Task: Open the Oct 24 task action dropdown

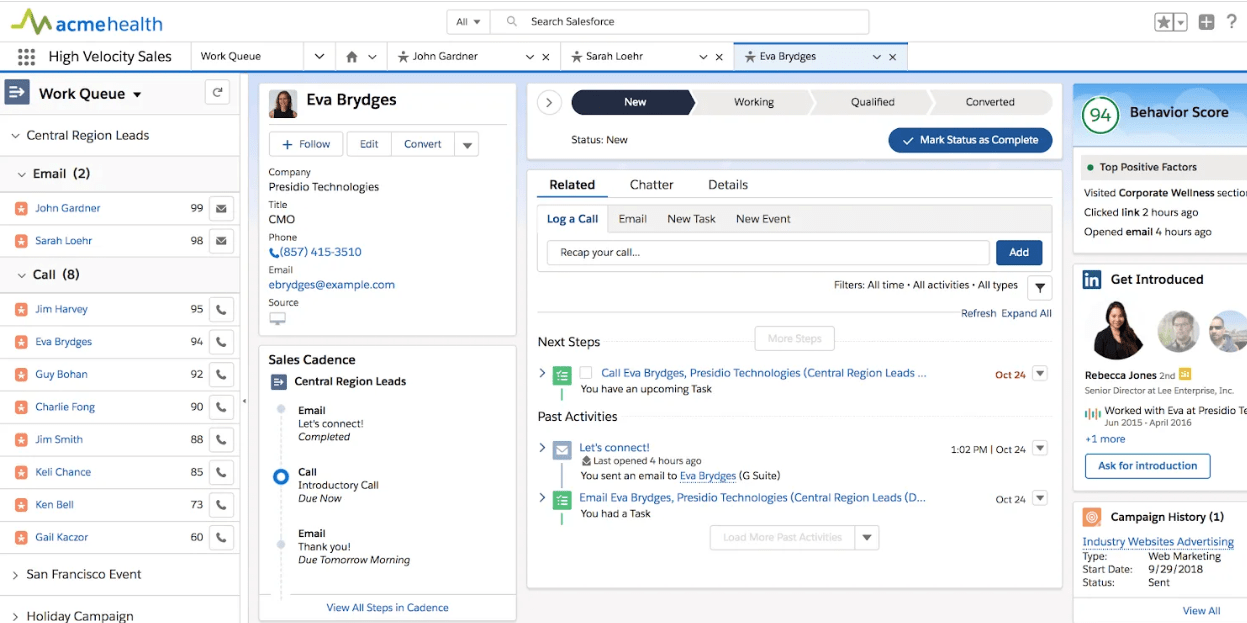Action: 1040,374
